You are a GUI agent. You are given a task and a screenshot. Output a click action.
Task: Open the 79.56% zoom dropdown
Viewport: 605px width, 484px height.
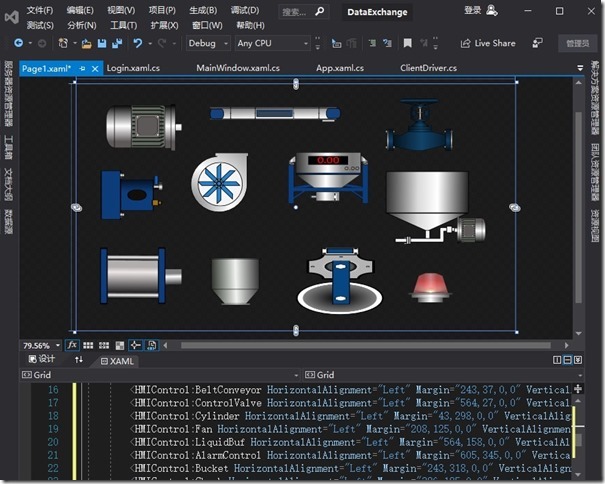tap(58, 345)
